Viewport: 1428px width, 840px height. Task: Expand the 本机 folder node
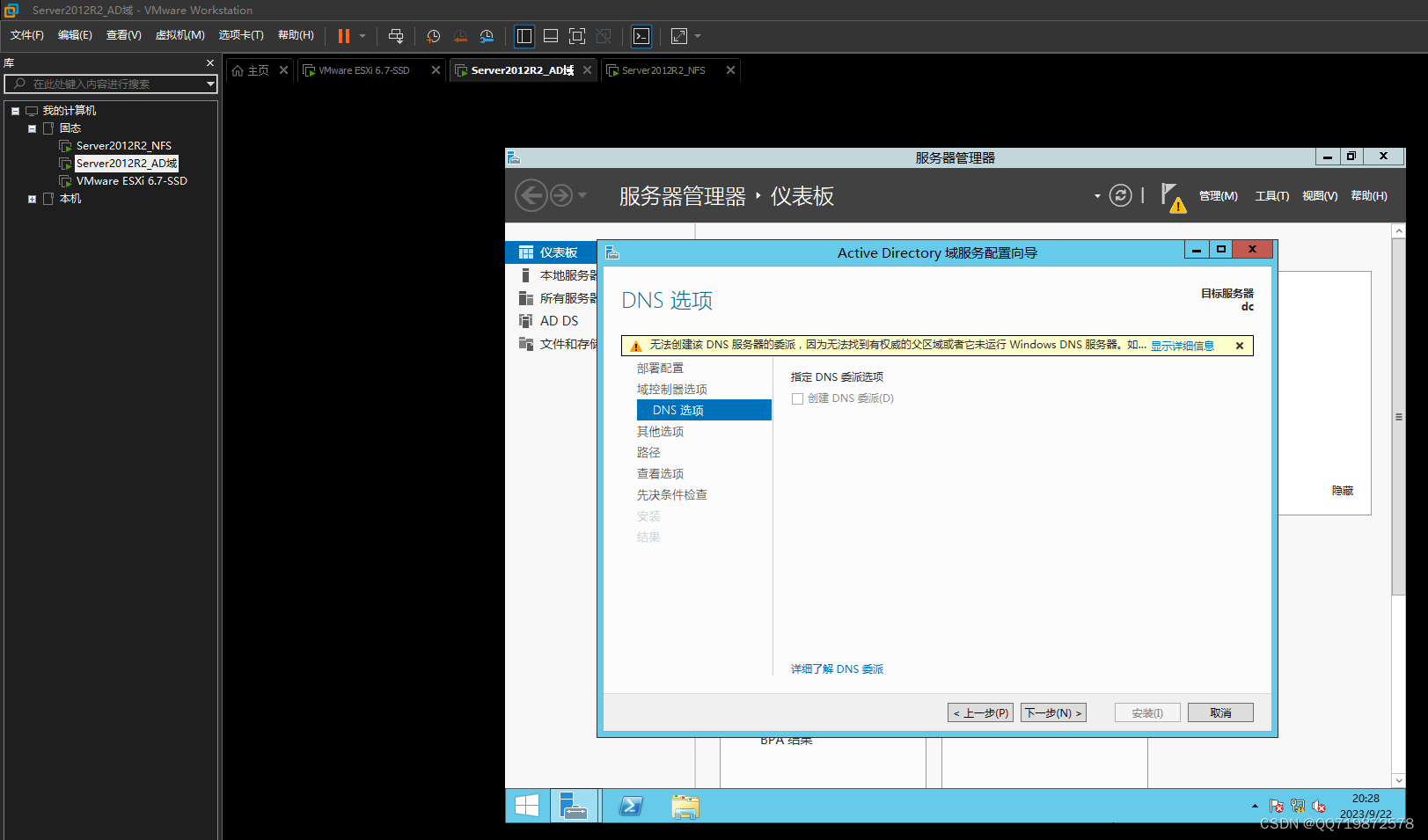(32, 199)
